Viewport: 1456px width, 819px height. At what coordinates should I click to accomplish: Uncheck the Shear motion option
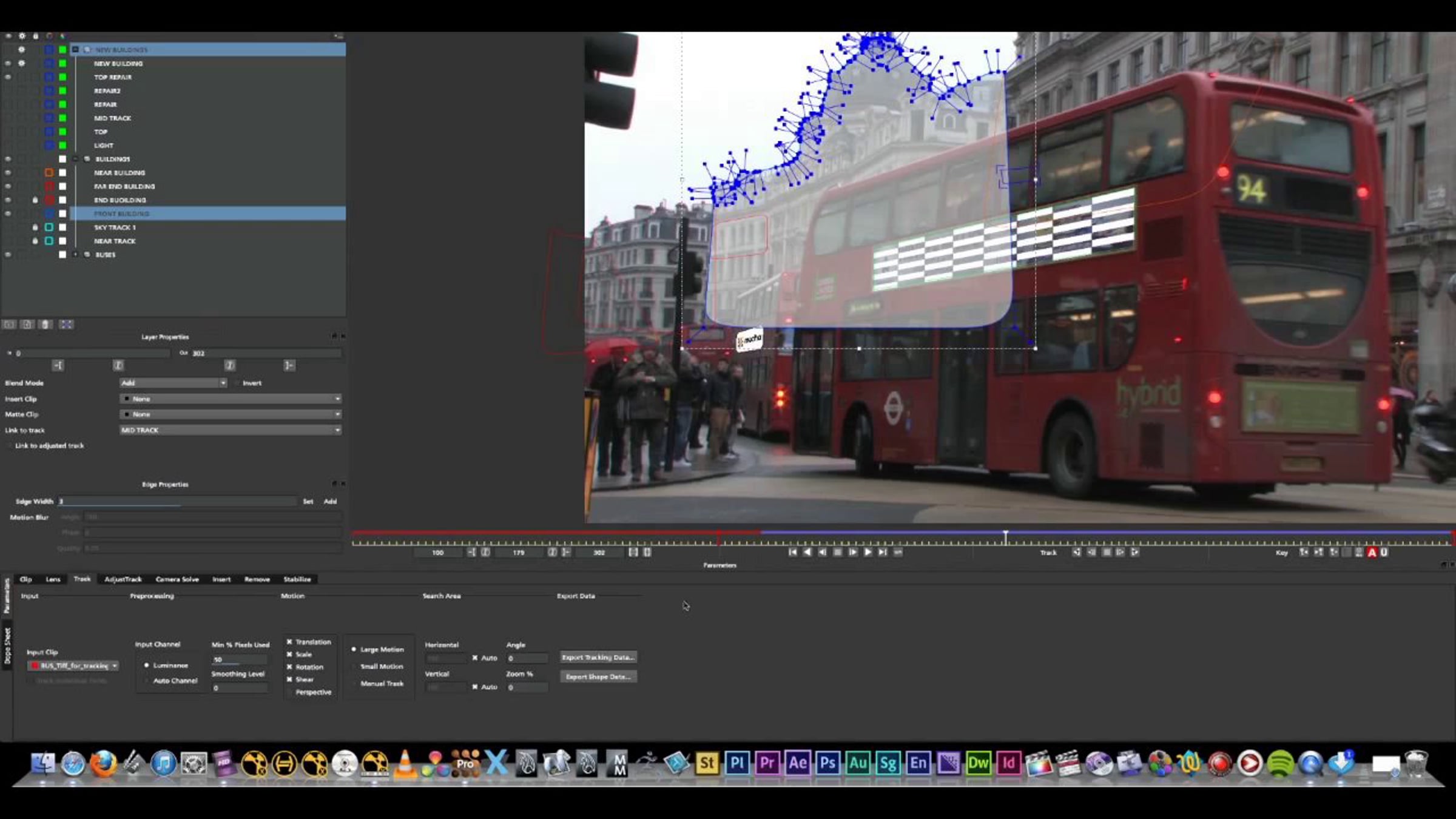(289, 679)
